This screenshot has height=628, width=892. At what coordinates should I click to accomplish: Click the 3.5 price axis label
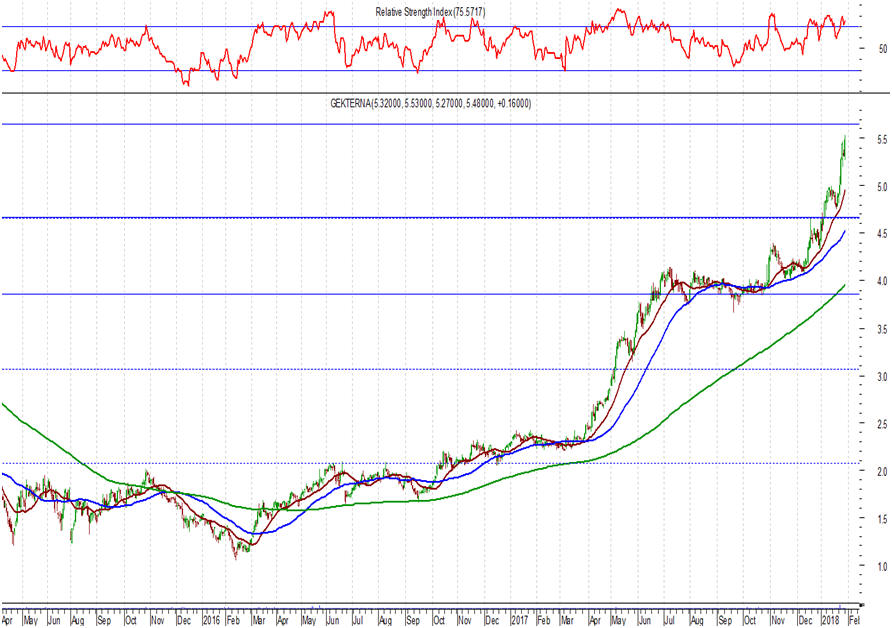tap(882, 329)
